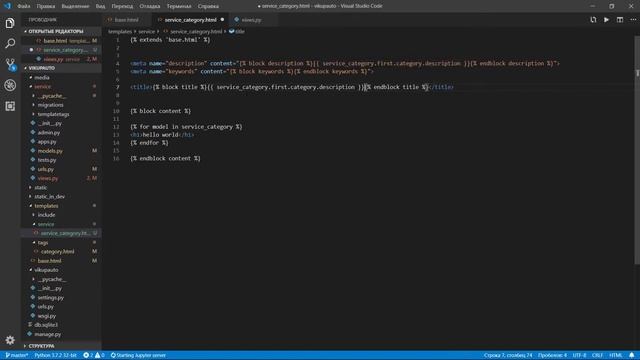Open the Search view in activity bar
Viewport: 640px width, 360px height.
tap(10, 43)
